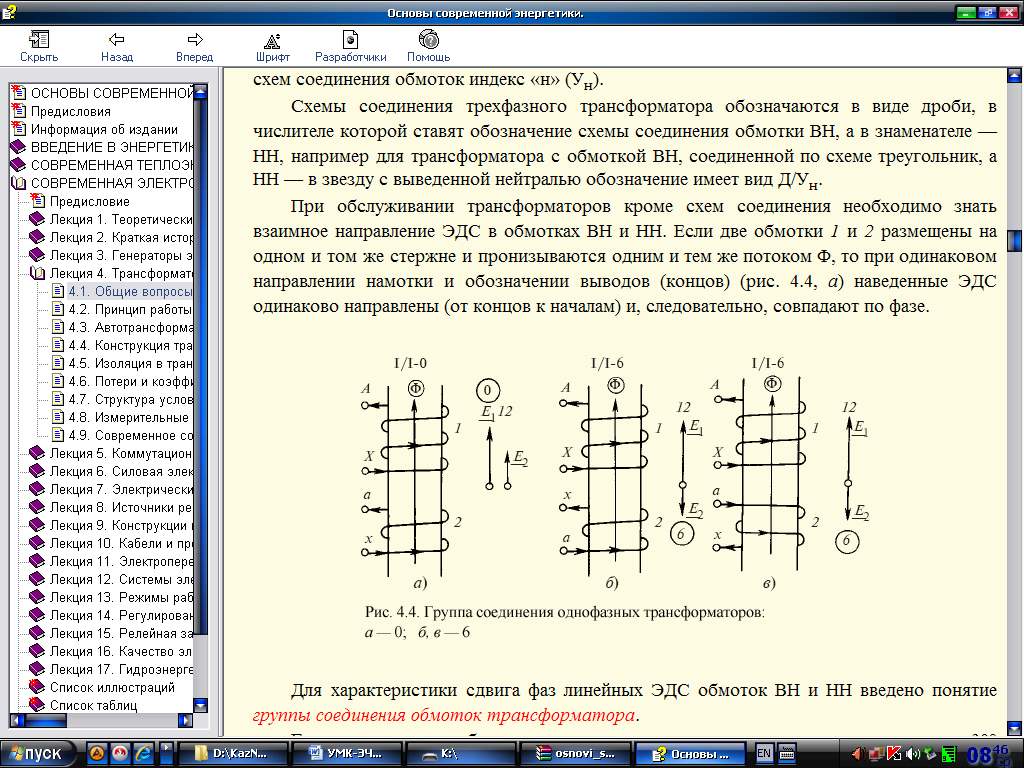Expand Лекция 1. Теоретические book

[x=37, y=219]
